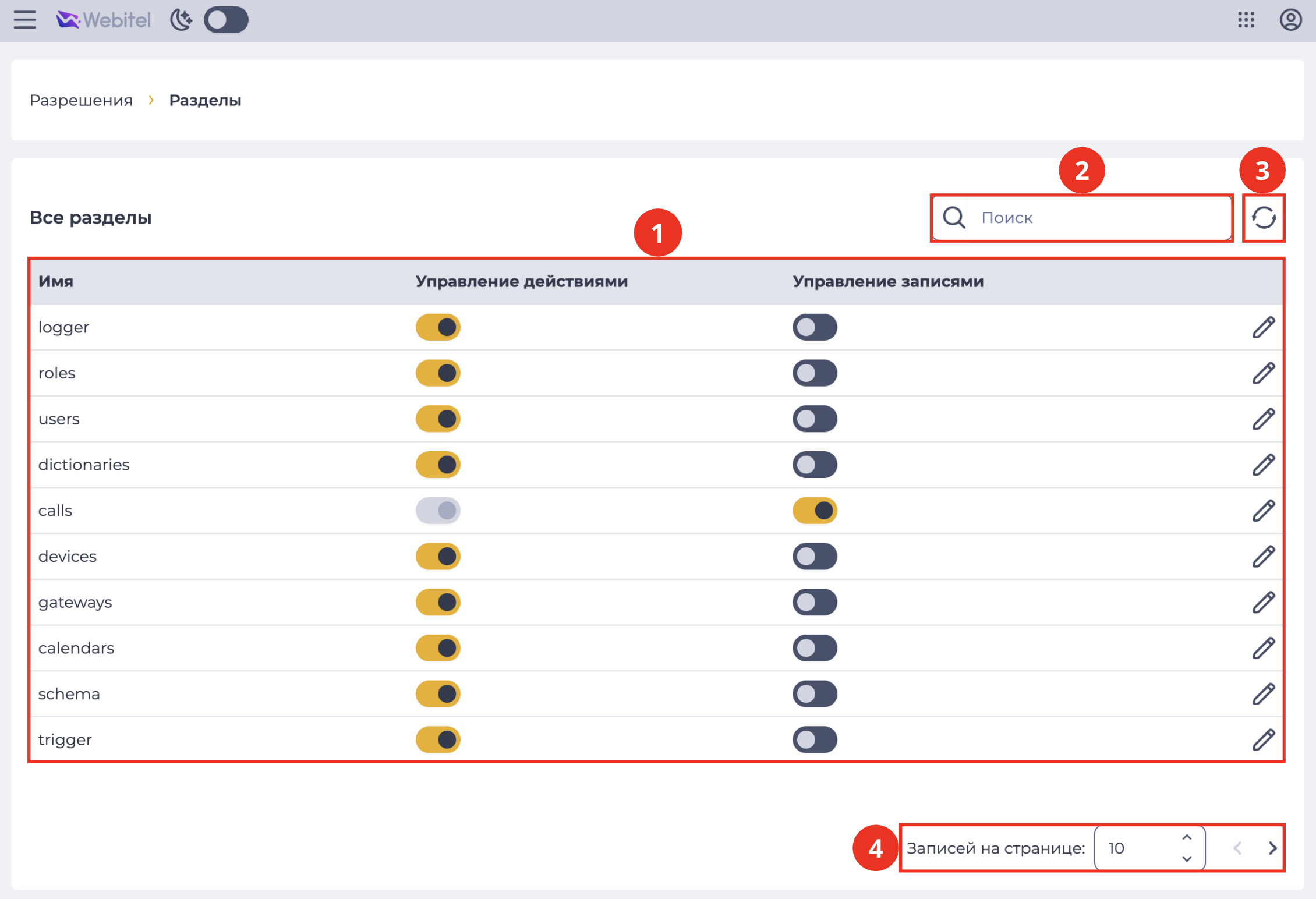Refresh the sections table
The height and width of the screenshot is (899, 1316).
(1264, 218)
